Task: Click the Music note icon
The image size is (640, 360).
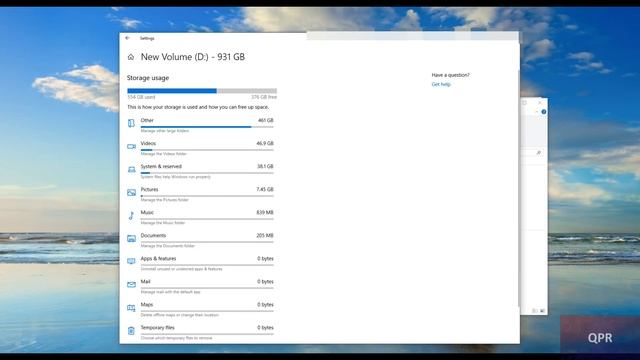Action: point(131,216)
